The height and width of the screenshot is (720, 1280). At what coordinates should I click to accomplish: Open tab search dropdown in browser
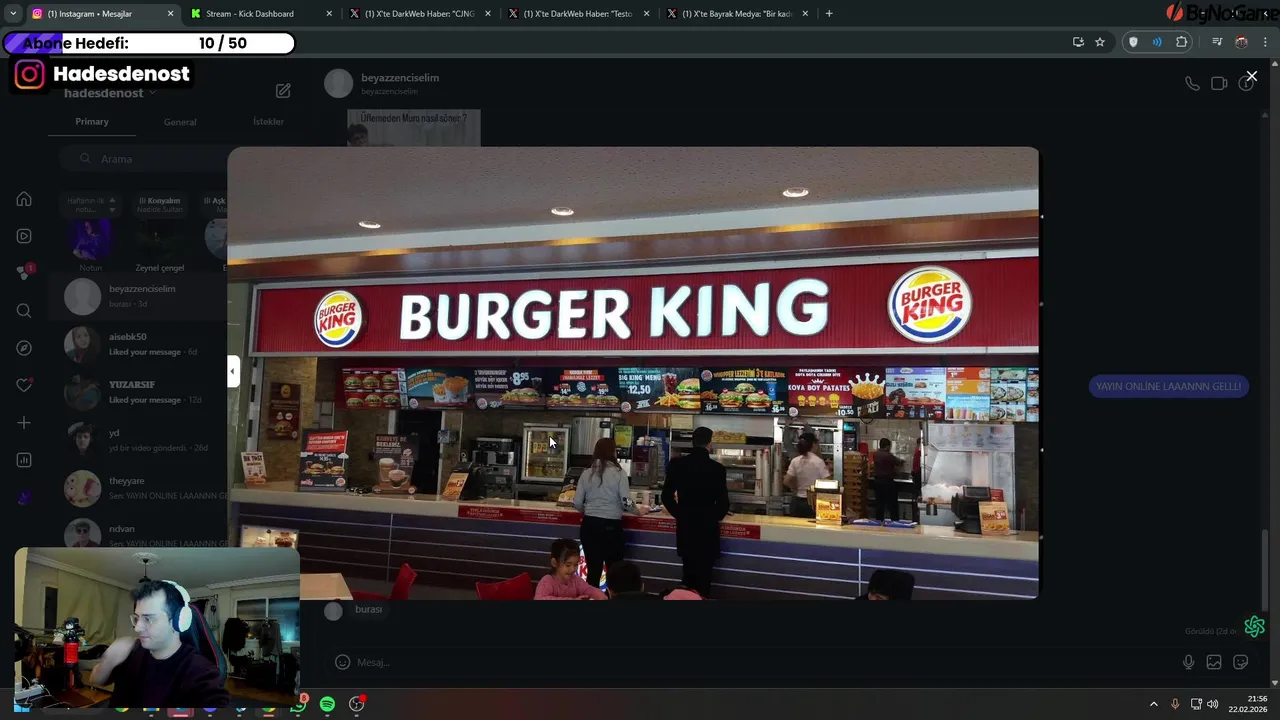[13, 14]
